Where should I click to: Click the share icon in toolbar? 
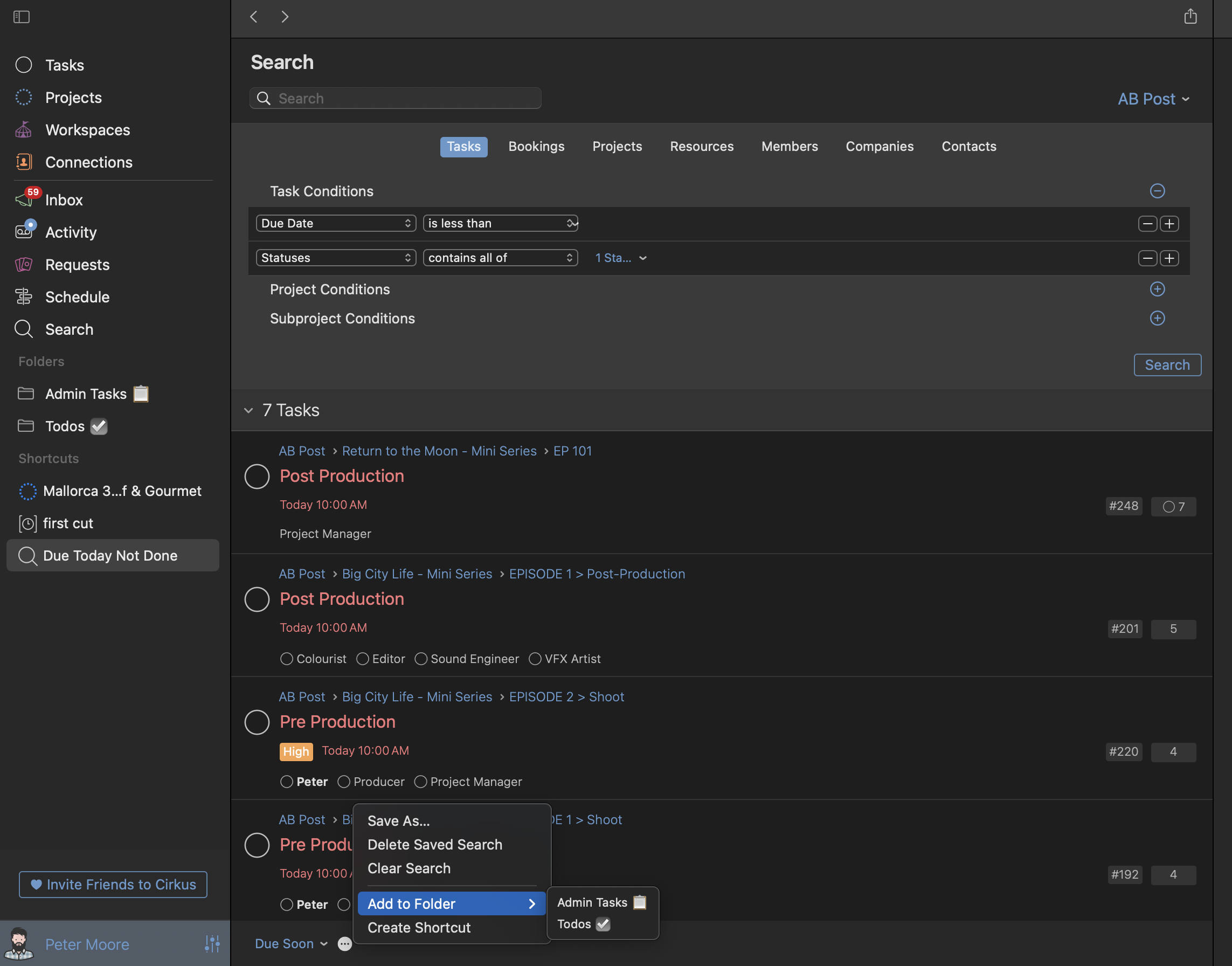point(1190,16)
